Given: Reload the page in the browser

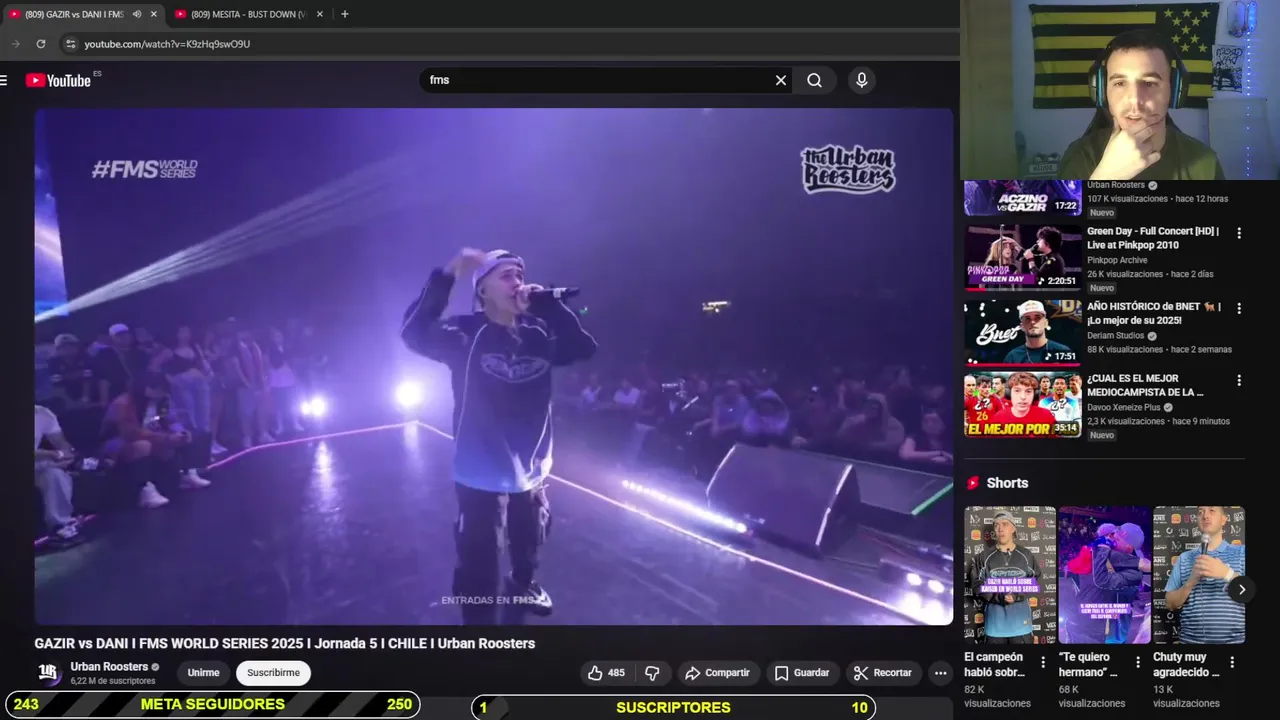Looking at the screenshot, I should pos(41,44).
